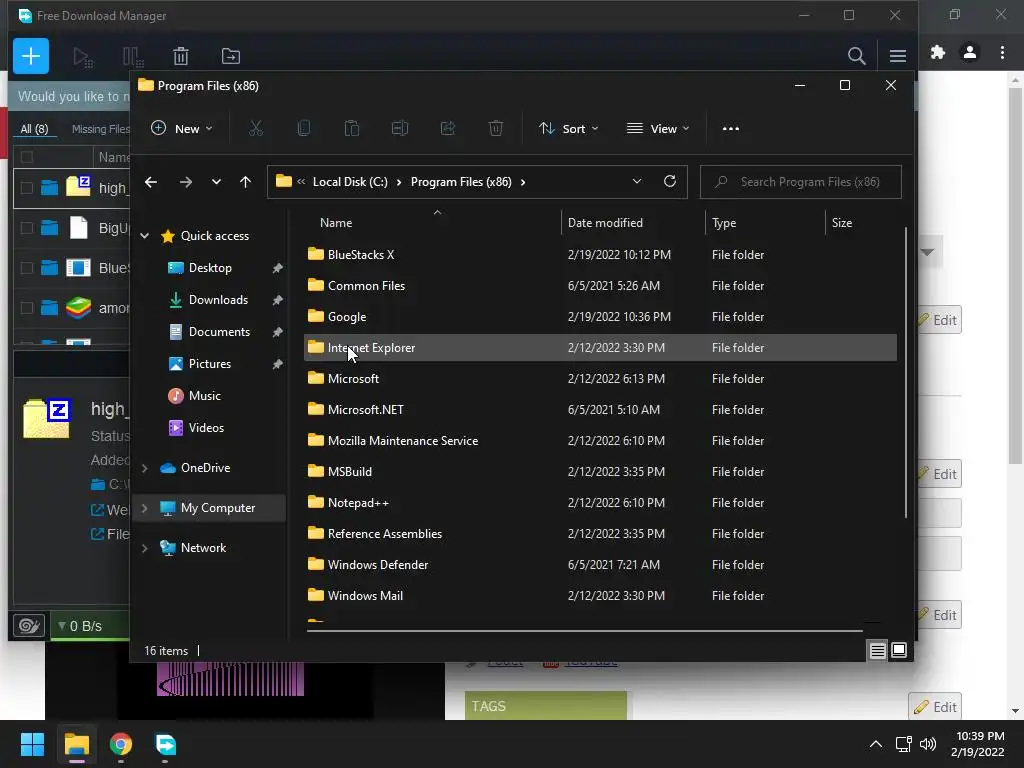Add new download with the plus button
Screen dimensions: 1024x768
point(31,56)
